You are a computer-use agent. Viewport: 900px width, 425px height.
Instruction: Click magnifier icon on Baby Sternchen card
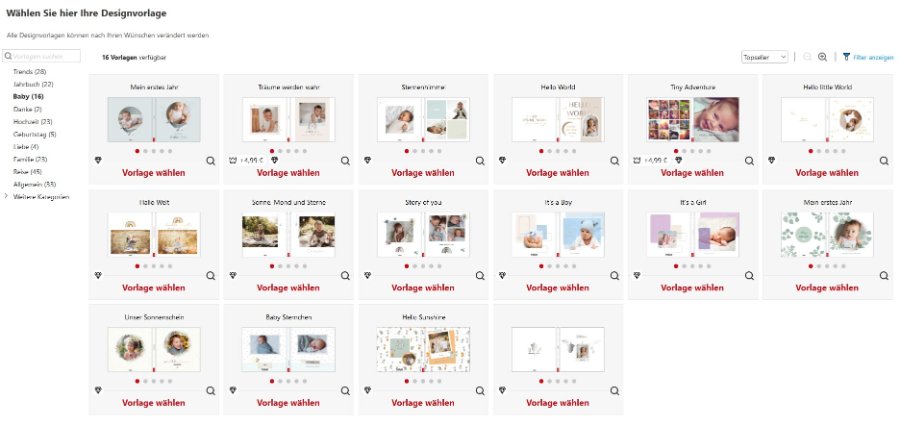345,391
